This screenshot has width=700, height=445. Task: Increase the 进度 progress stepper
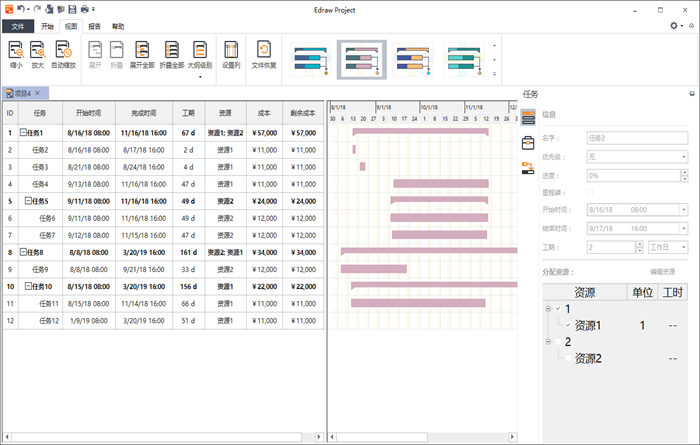pos(684,173)
